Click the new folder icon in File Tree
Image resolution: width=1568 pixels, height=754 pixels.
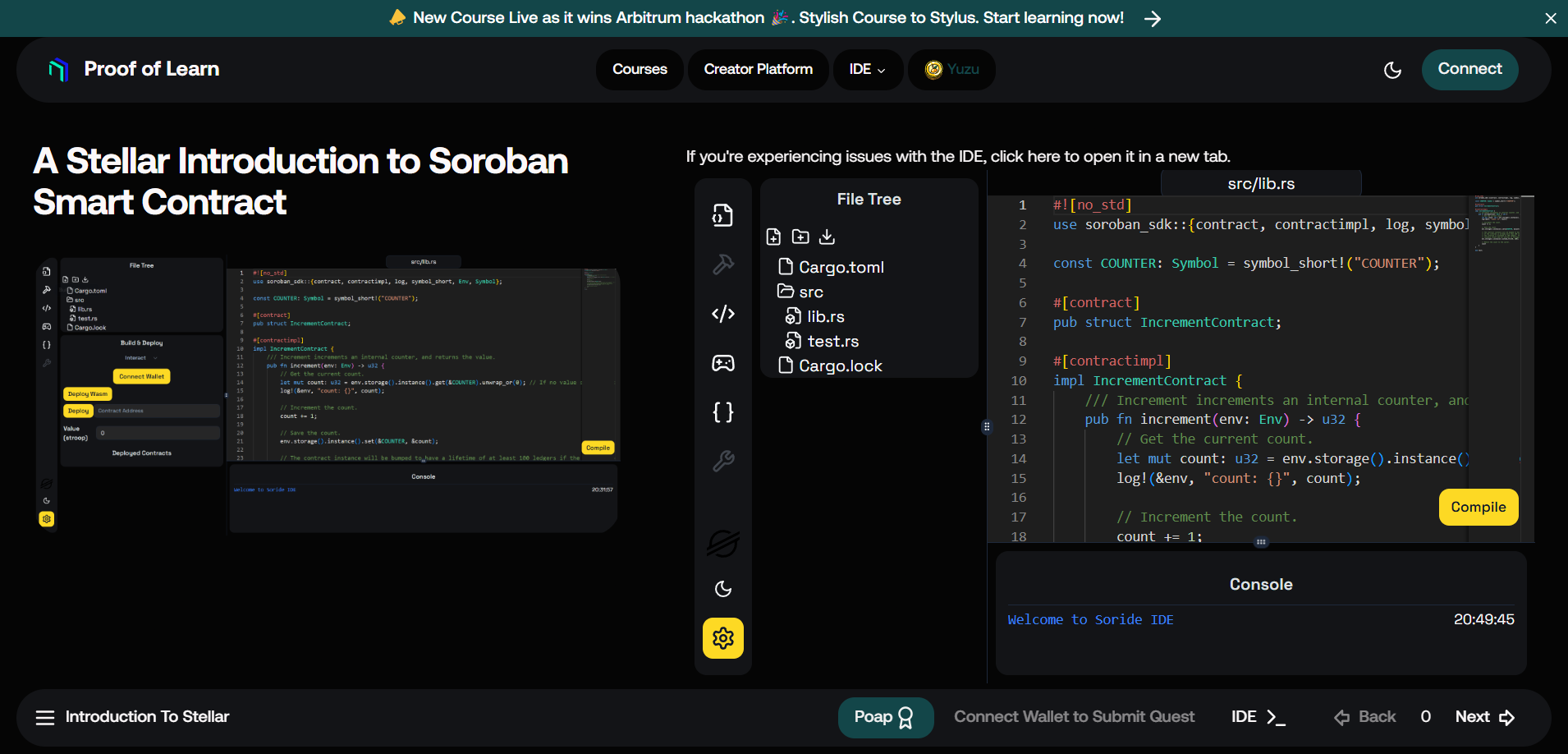800,237
